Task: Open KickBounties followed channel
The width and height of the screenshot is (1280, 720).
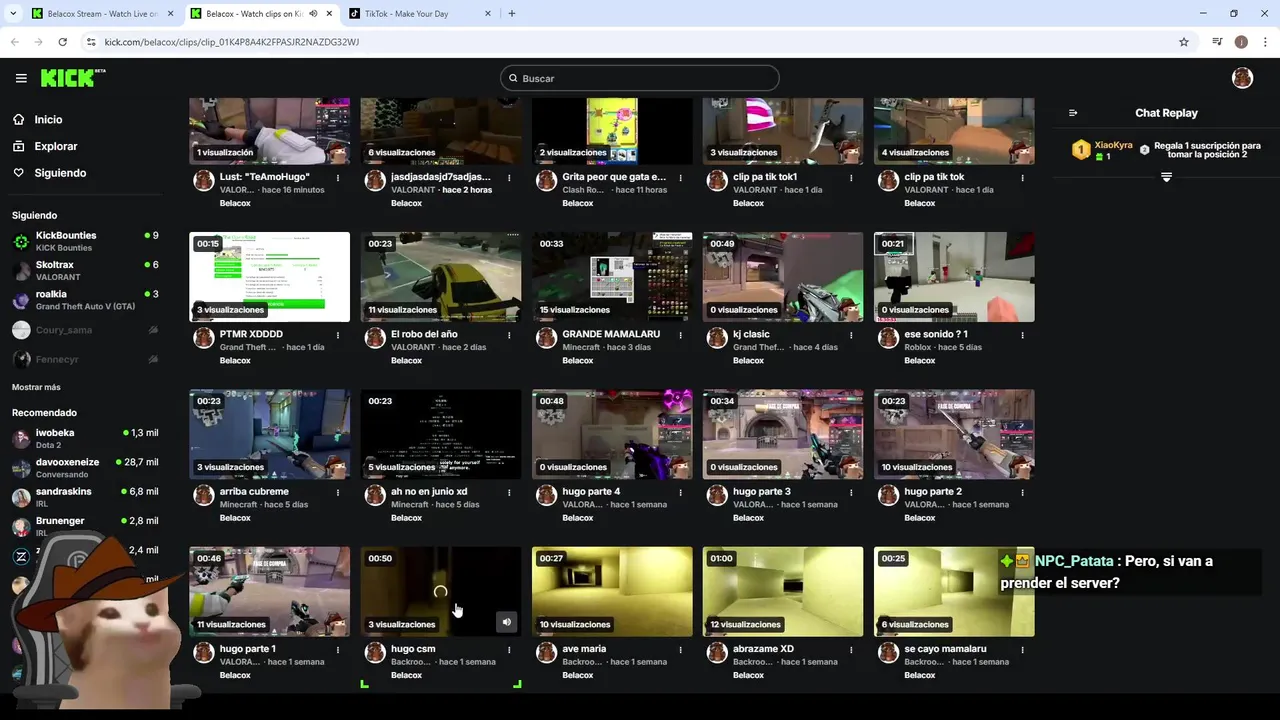Action: click(85, 241)
